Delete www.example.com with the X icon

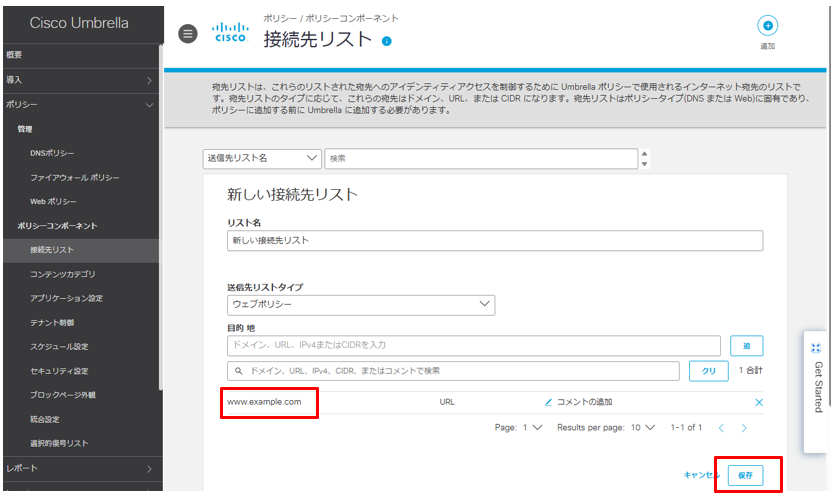[759, 403]
